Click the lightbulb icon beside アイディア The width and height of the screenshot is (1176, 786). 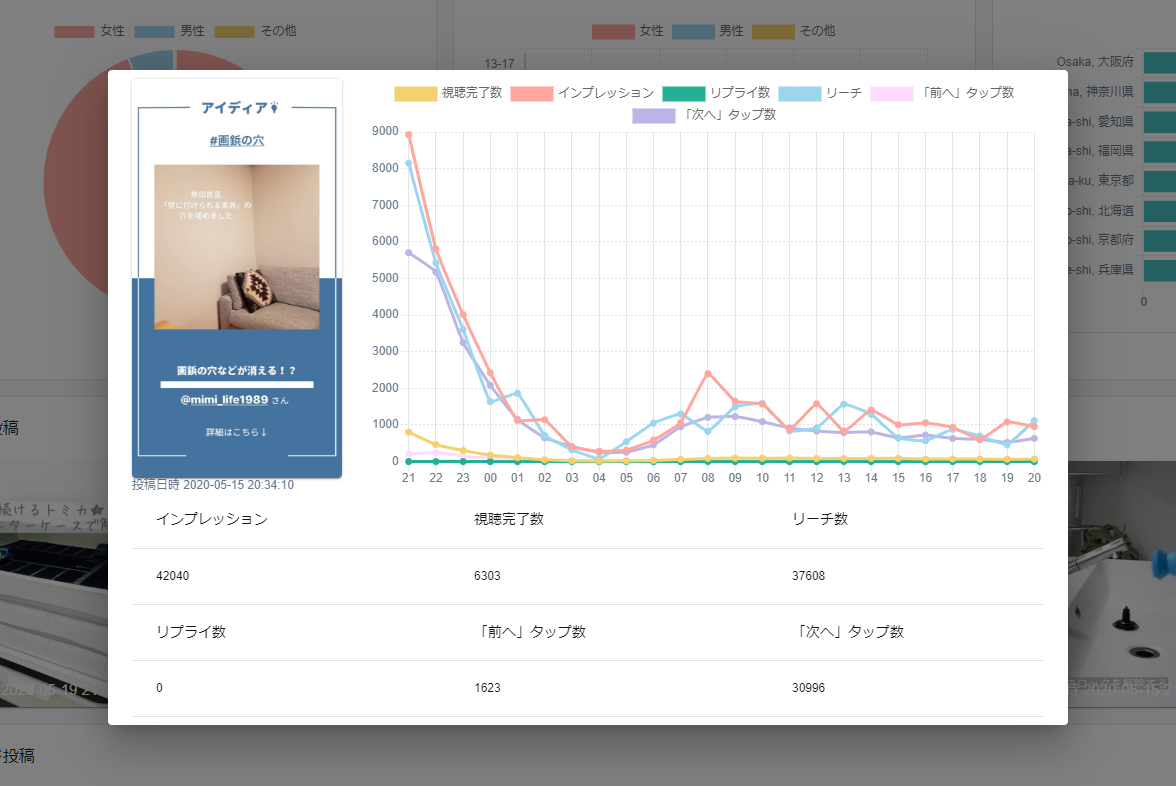pos(274,107)
